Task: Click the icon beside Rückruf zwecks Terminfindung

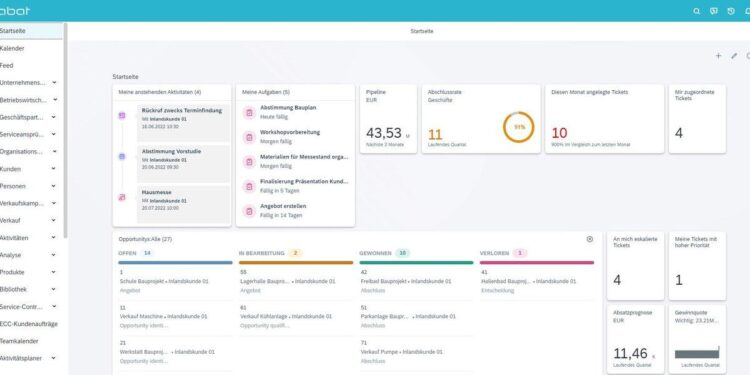Action: coord(122,115)
